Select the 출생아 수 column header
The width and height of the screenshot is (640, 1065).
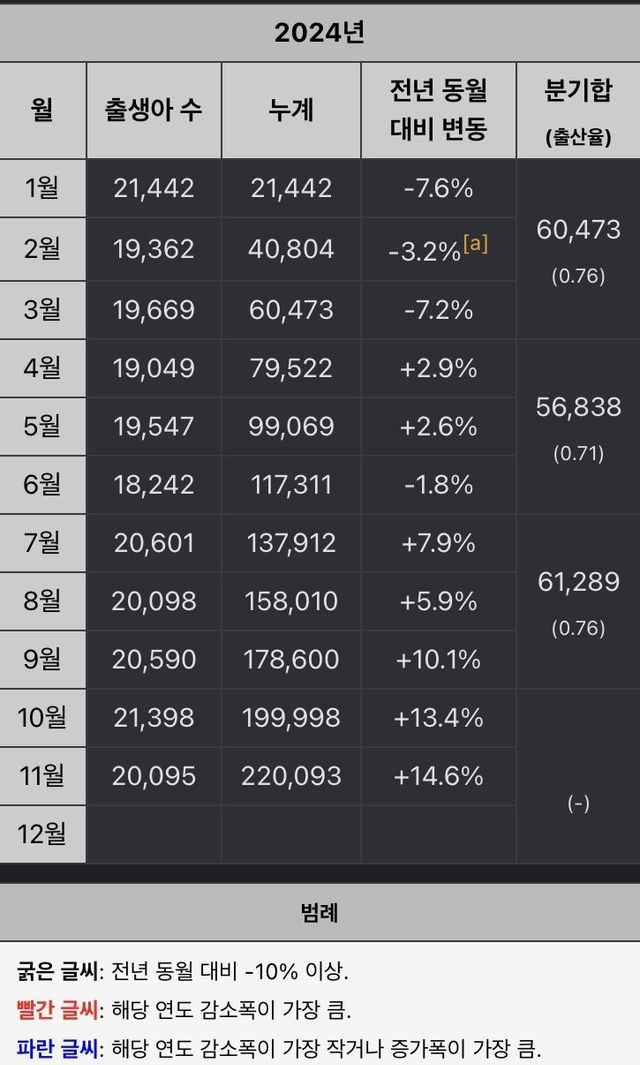pos(154,110)
